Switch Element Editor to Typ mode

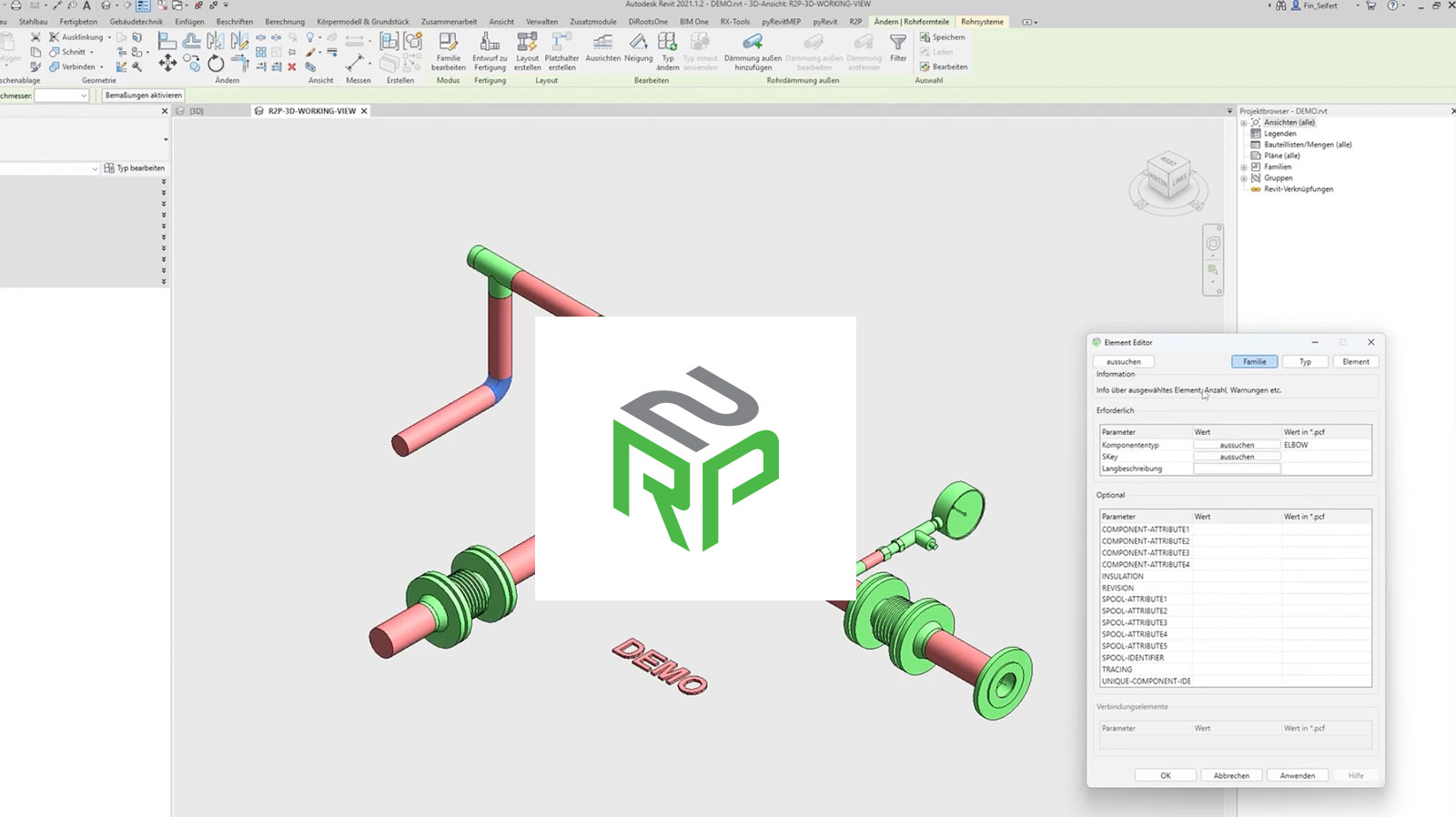1305,362
